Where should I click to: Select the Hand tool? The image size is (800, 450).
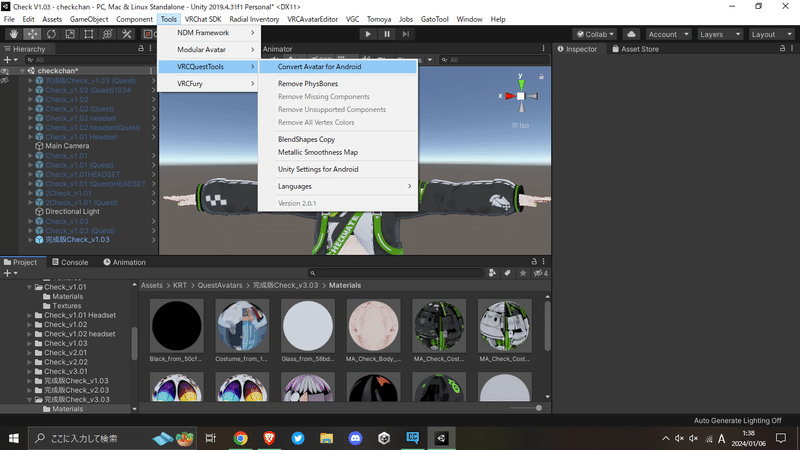click(x=13, y=34)
